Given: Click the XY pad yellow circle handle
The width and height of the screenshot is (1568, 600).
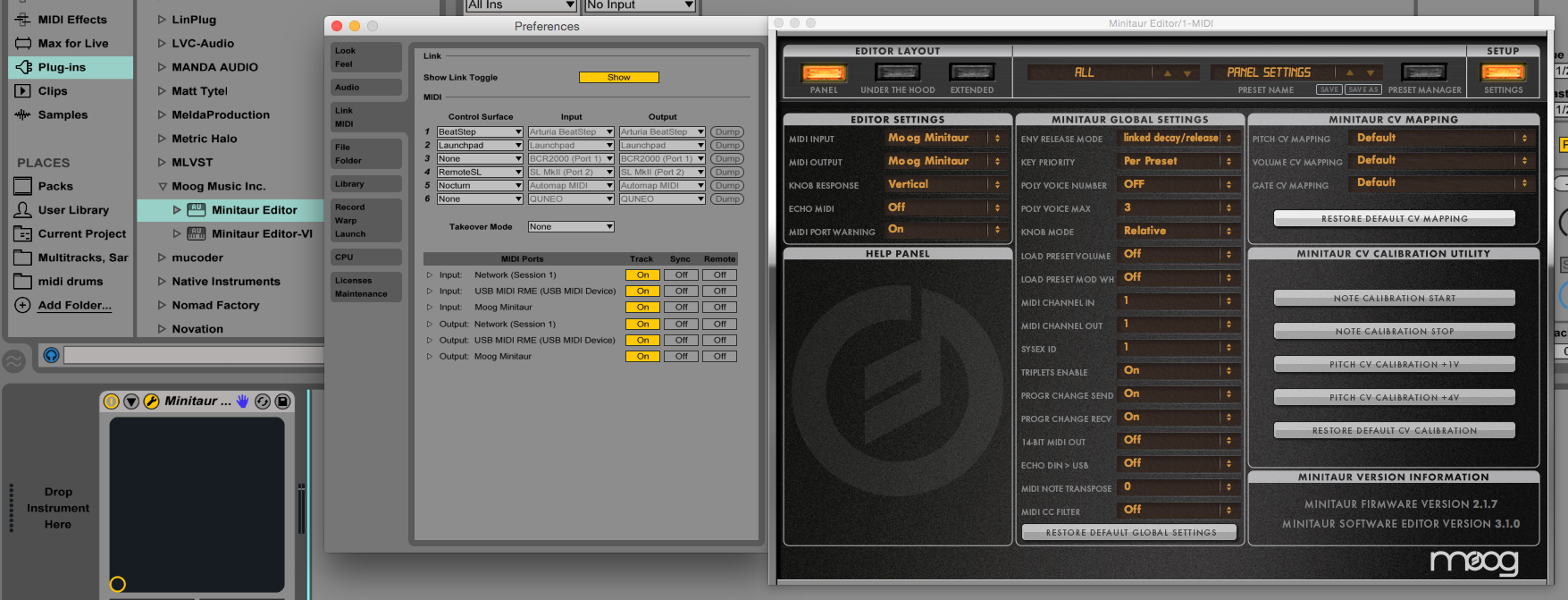Looking at the screenshot, I should (x=117, y=584).
